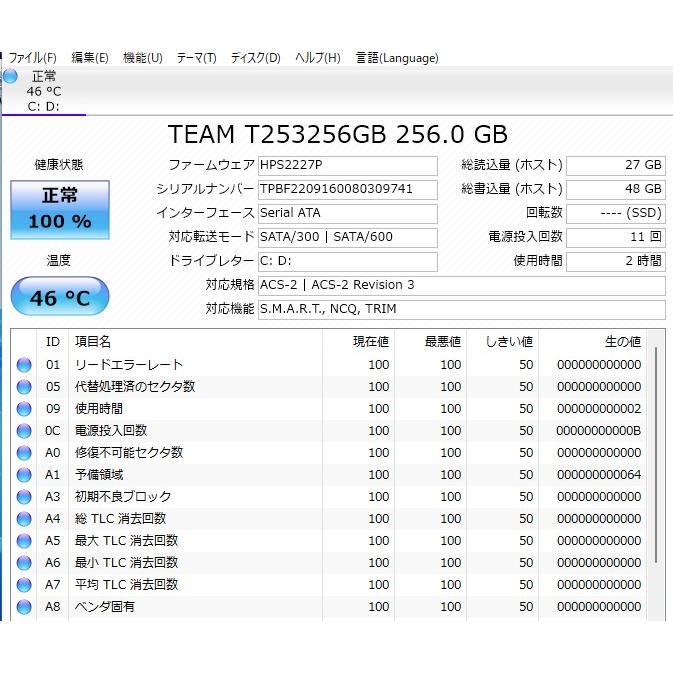Click the drive letter field C: D:
This screenshot has width=673, height=673.
click(x=348, y=262)
